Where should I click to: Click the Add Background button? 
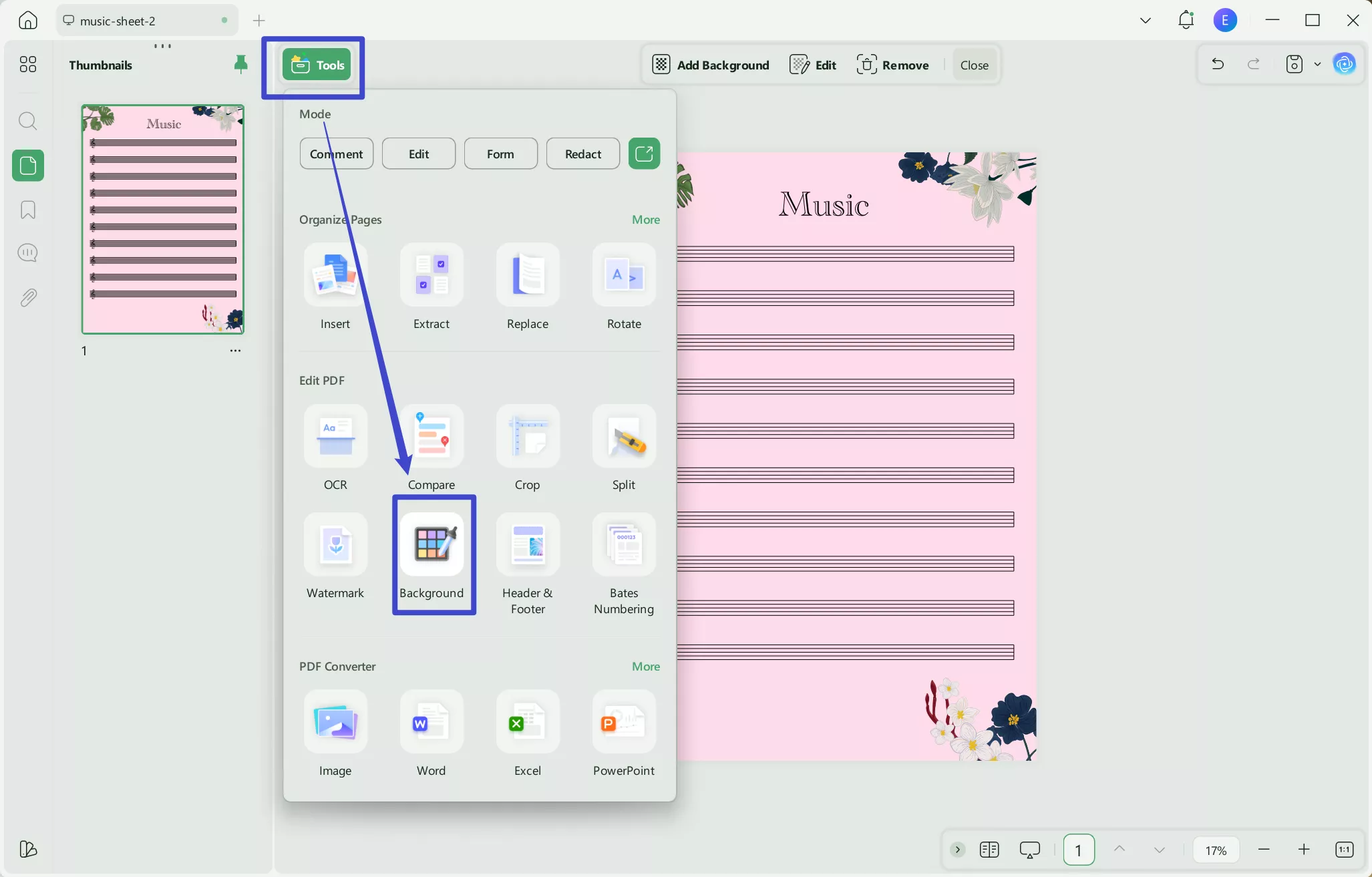711,65
